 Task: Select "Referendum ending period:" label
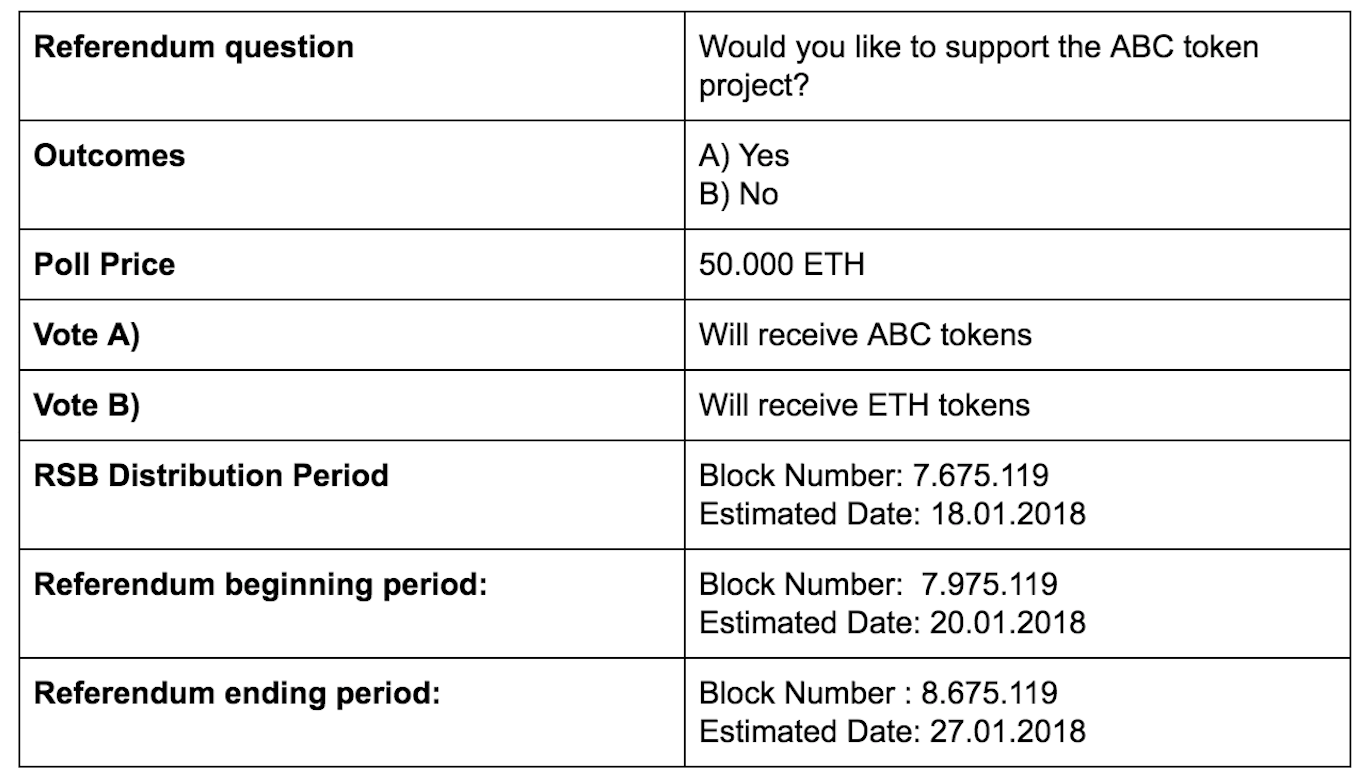pos(237,693)
